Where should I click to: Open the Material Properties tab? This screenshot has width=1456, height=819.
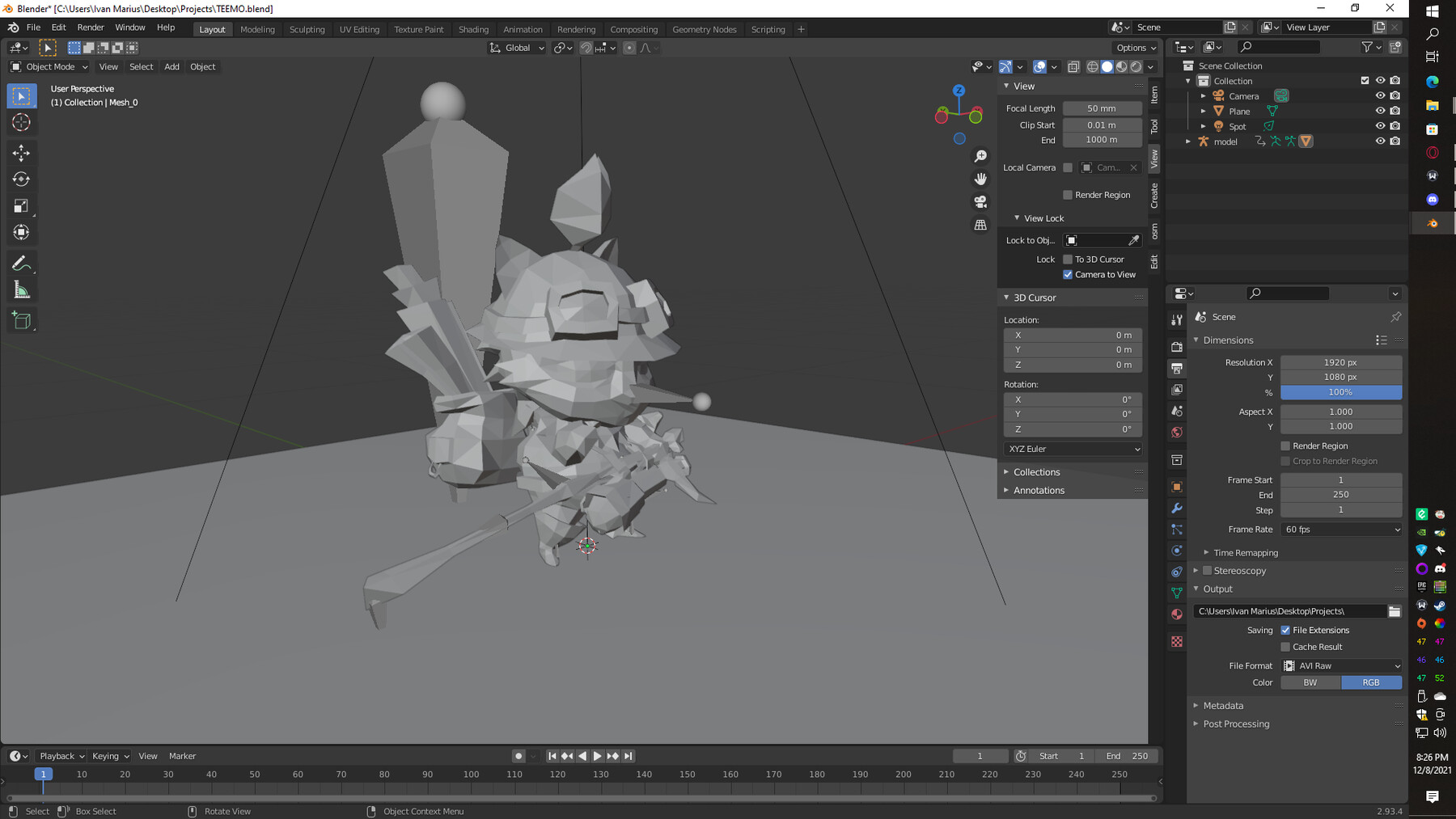click(1176, 614)
